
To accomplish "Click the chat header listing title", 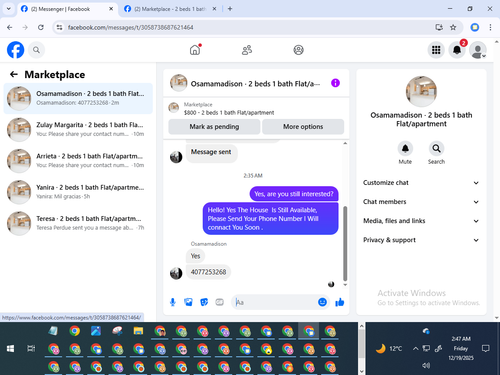I will [x=255, y=84].
